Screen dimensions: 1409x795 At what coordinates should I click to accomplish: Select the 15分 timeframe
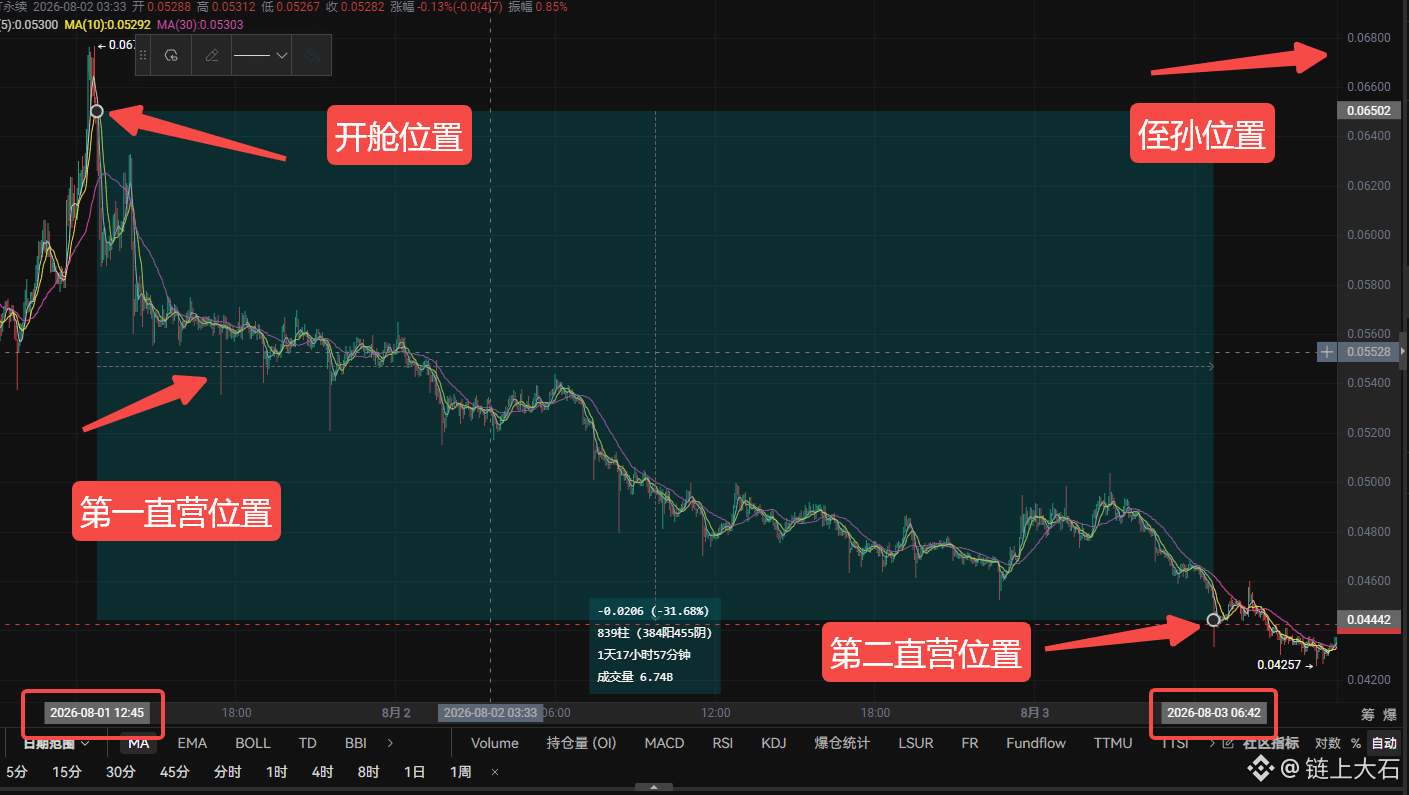(x=67, y=772)
